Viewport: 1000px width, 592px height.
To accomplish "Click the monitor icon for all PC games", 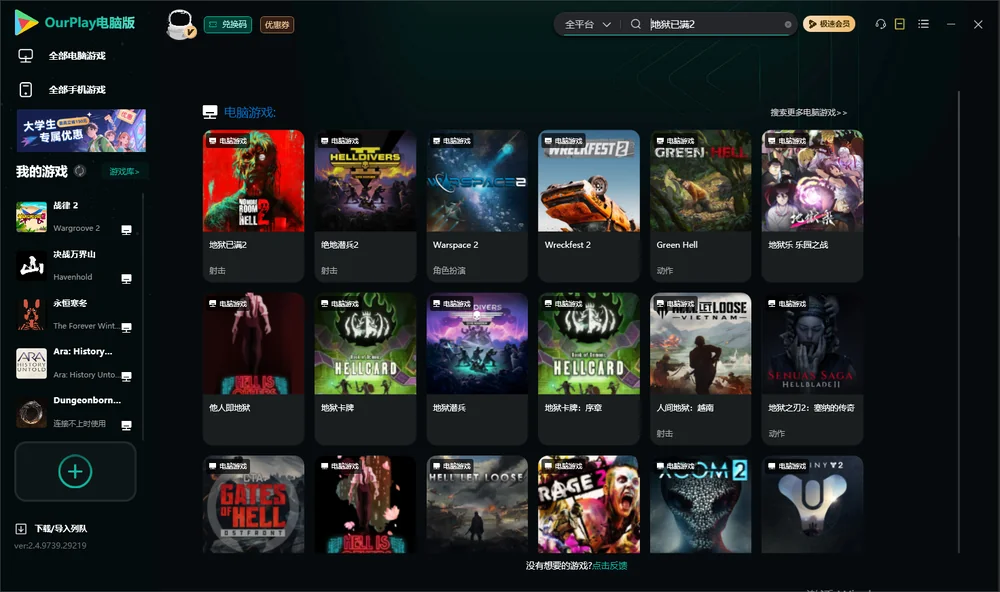I will tap(26, 56).
